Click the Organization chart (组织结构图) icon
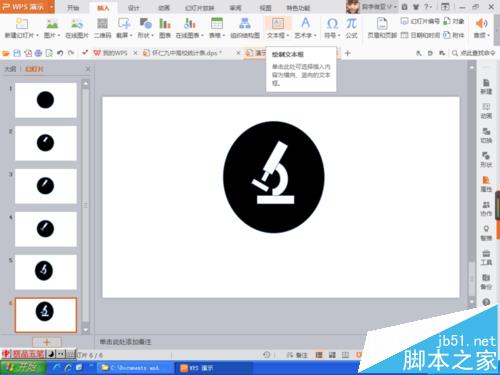The width and height of the screenshot is (500, 375). pyautogui.click(x=245, y=28)
